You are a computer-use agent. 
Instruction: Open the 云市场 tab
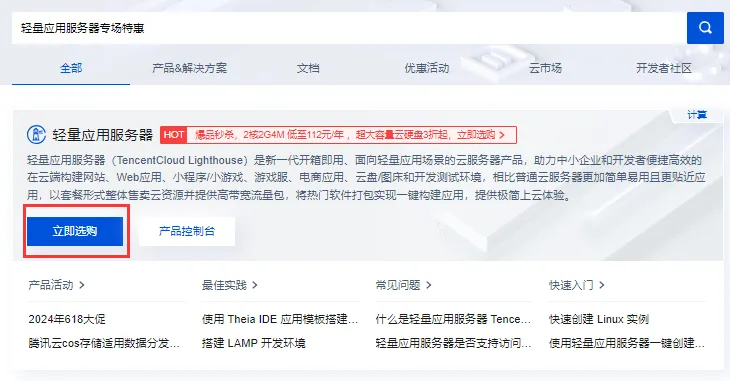point(545,68)
